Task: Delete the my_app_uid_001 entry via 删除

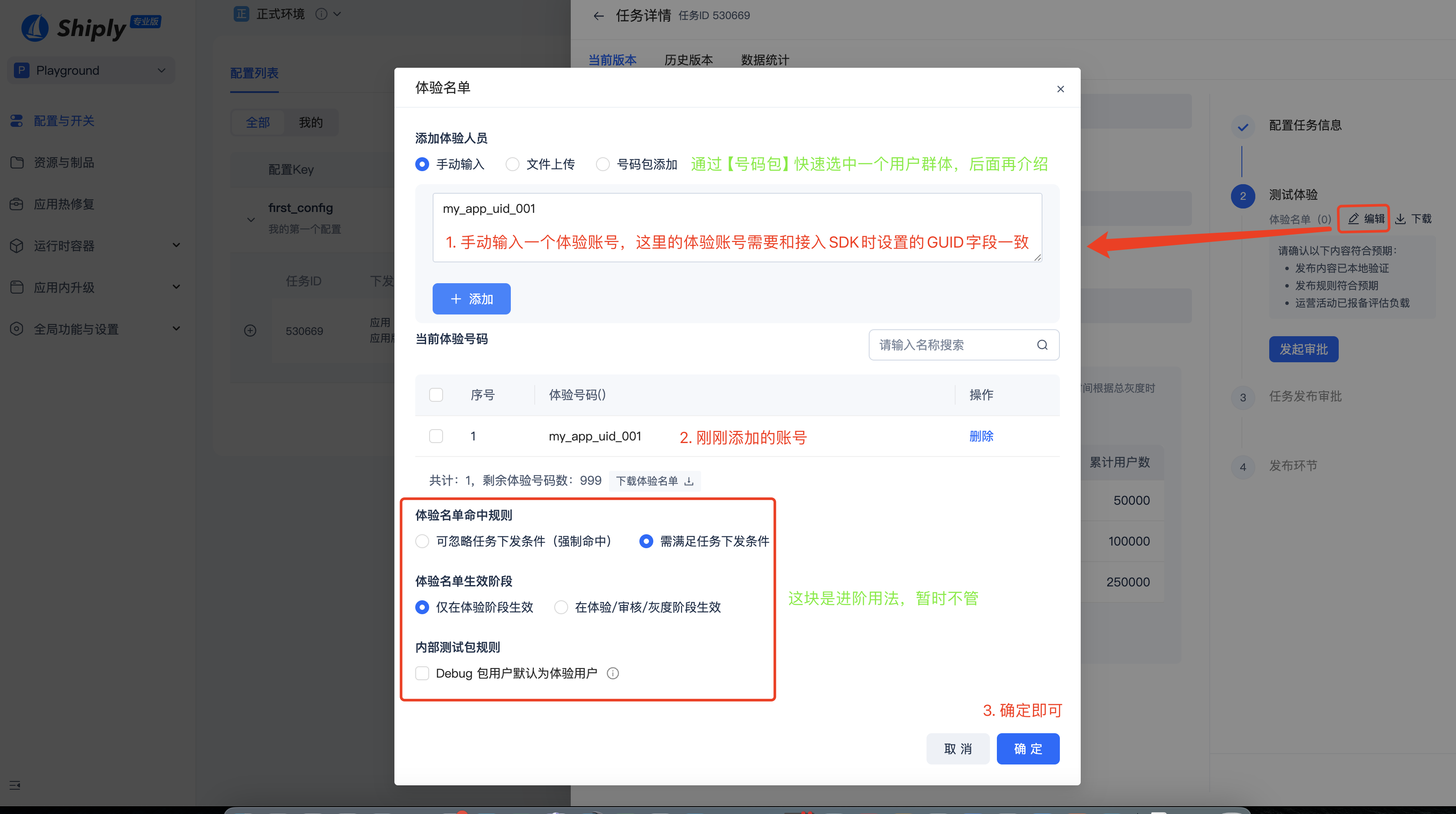Action: [981, 436]
